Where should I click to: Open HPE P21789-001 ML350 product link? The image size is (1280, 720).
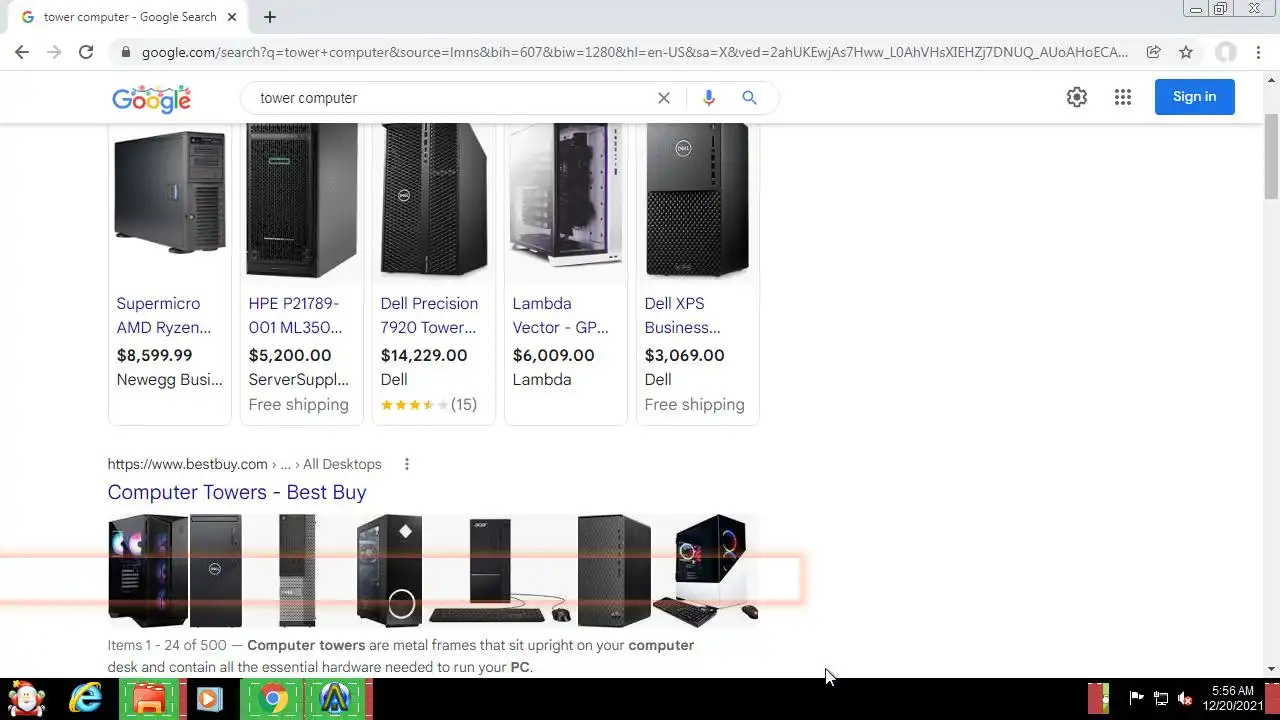point(296,315)
